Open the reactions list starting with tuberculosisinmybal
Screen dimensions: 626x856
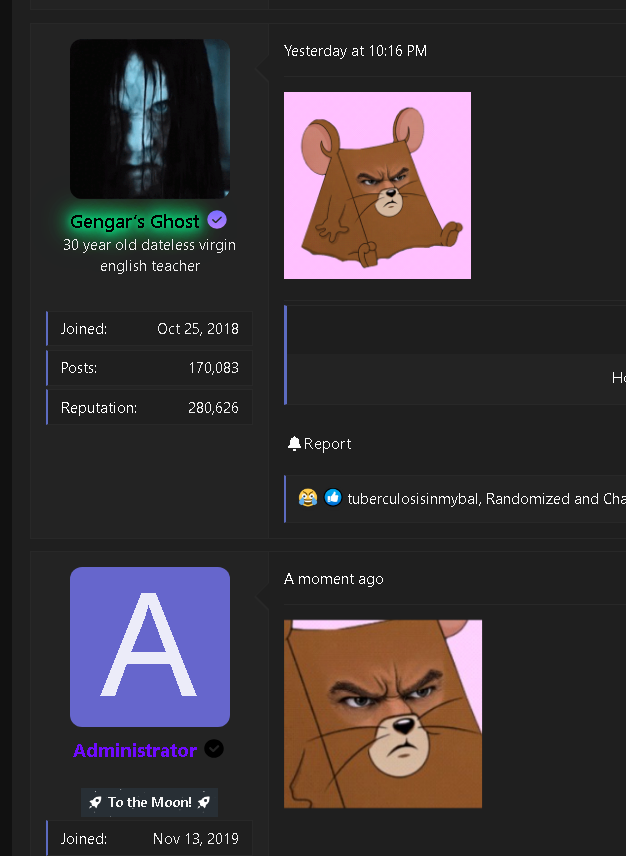[x=486, y=498]
